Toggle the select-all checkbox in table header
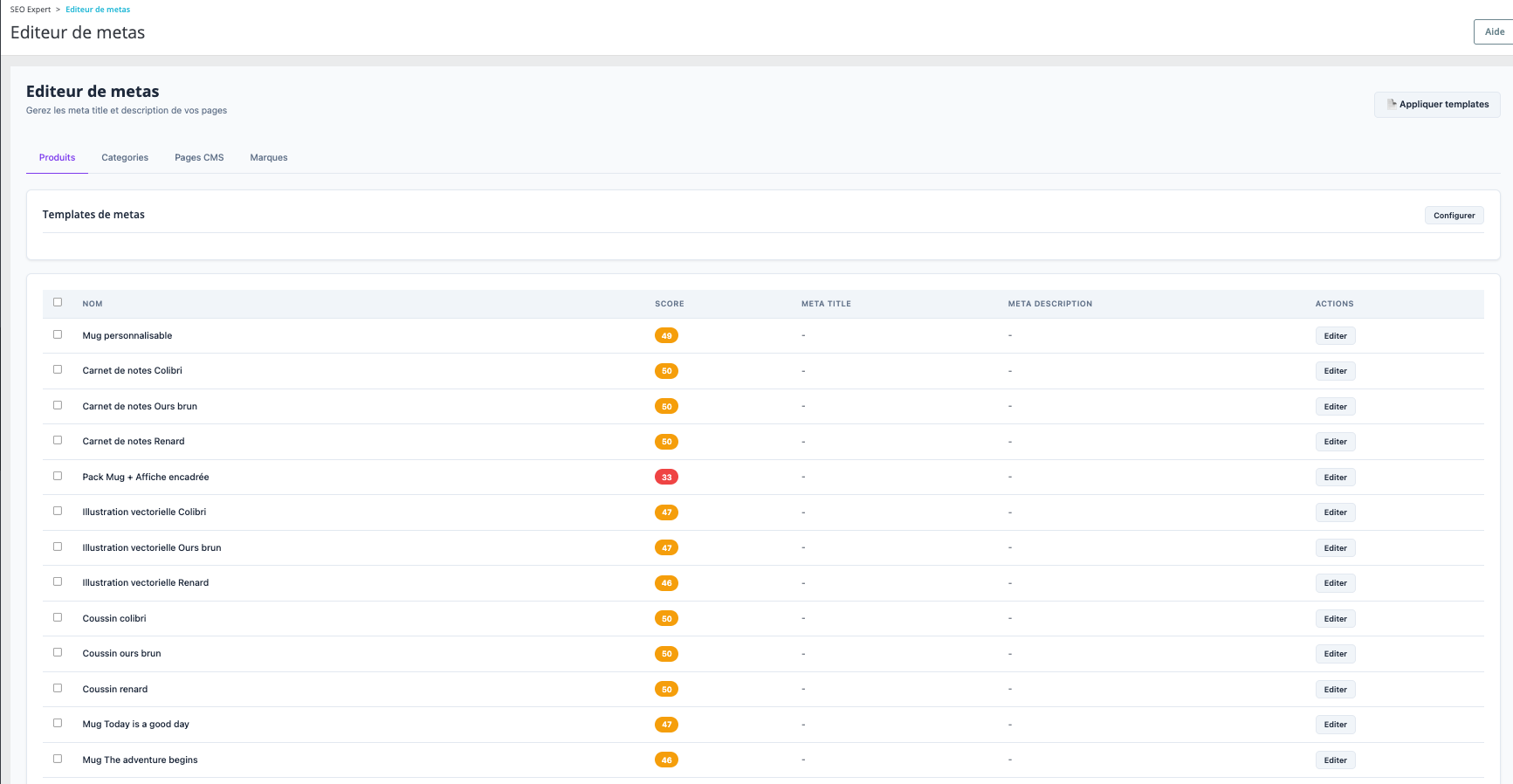This screenshot has width=1513, height=784. pos(58,302)
